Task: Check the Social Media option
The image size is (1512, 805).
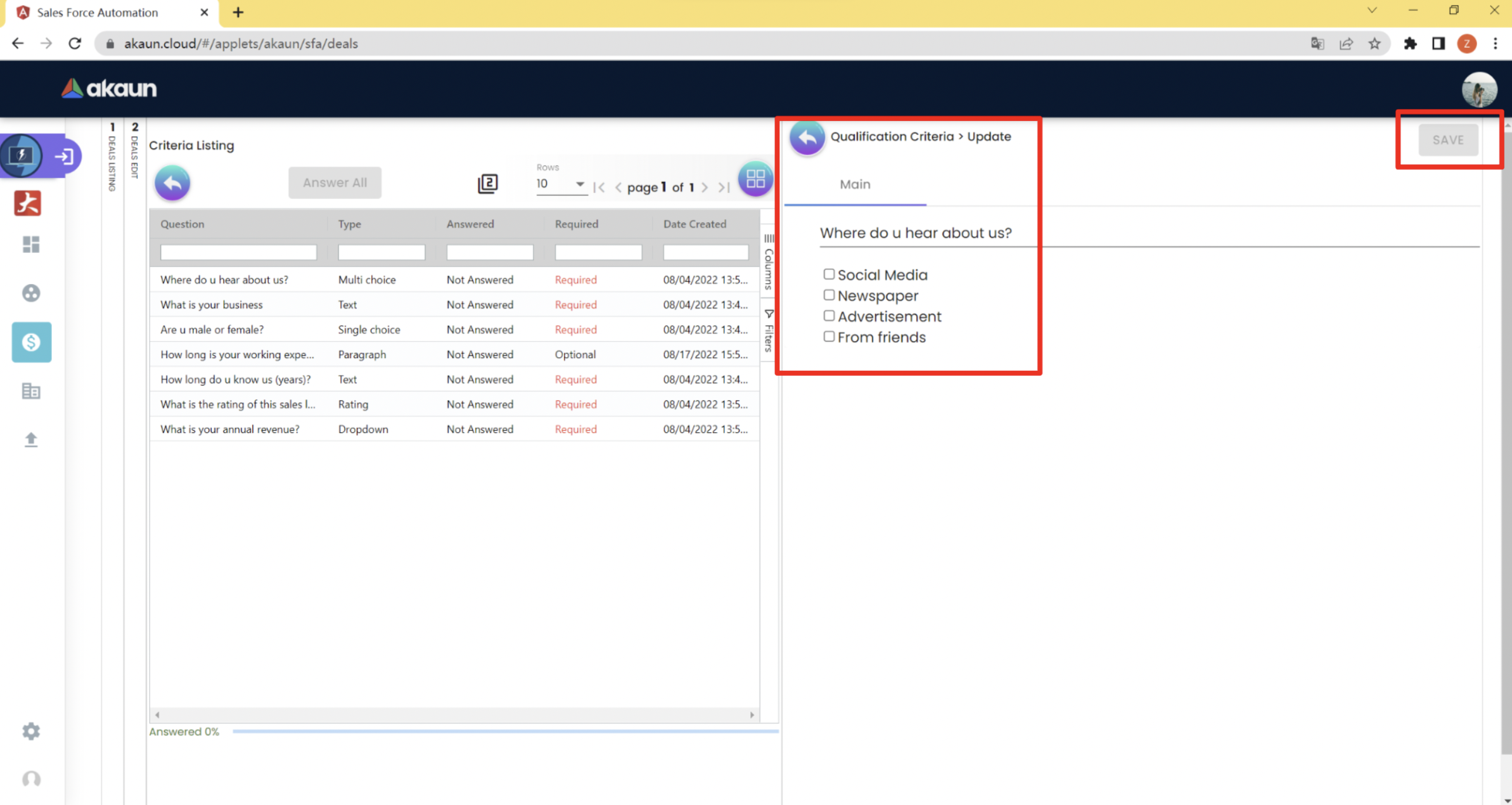Action: point(828,274)
